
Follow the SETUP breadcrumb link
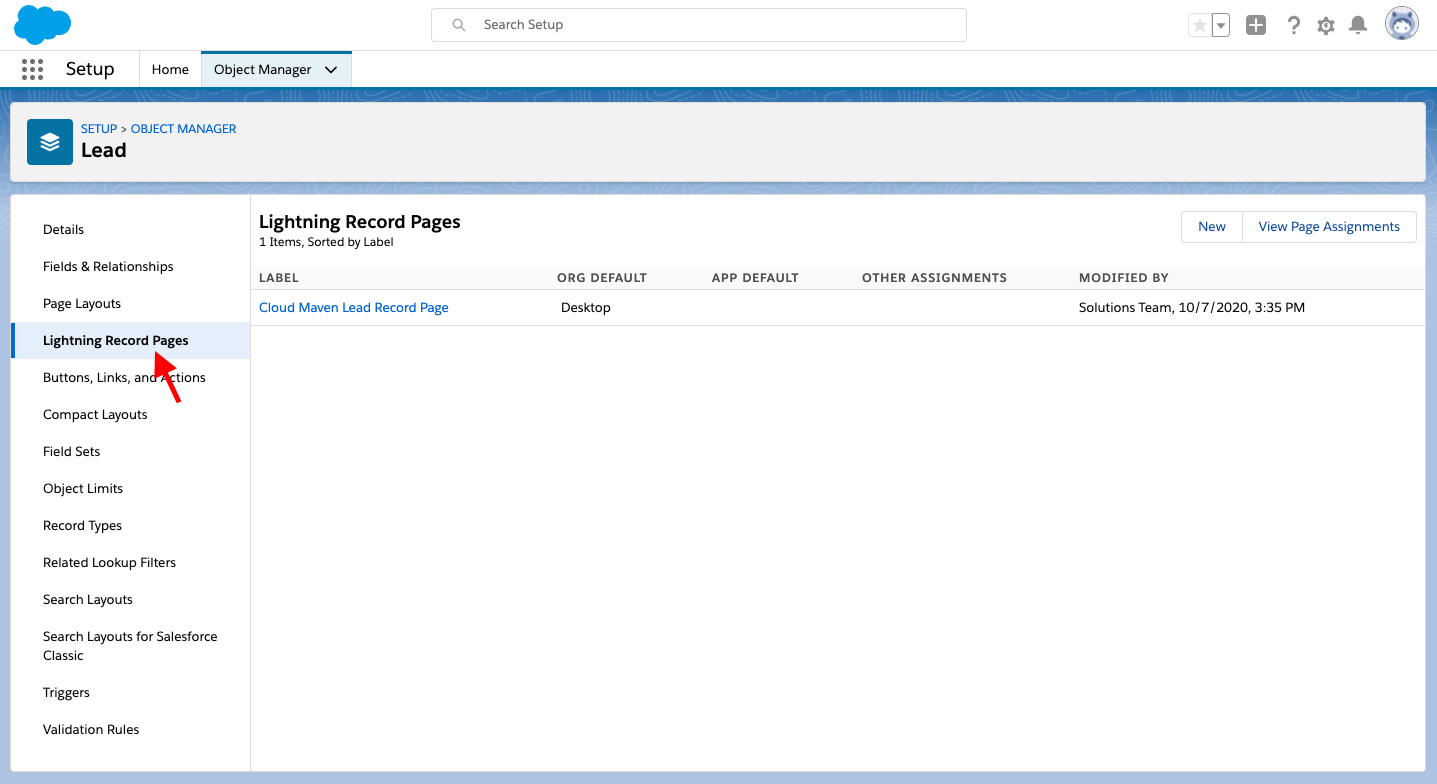pos(99,129)
